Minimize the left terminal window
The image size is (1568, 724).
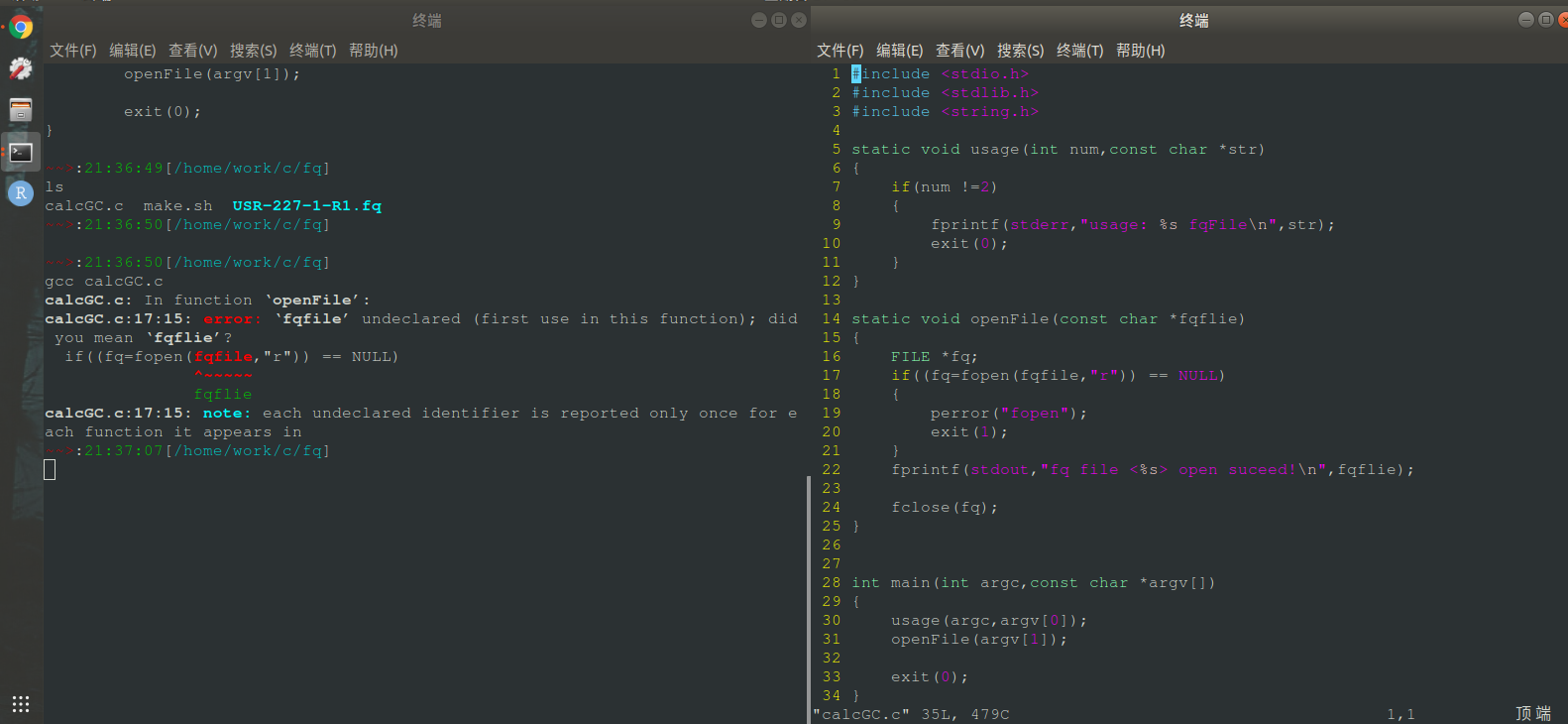(759, 20)
